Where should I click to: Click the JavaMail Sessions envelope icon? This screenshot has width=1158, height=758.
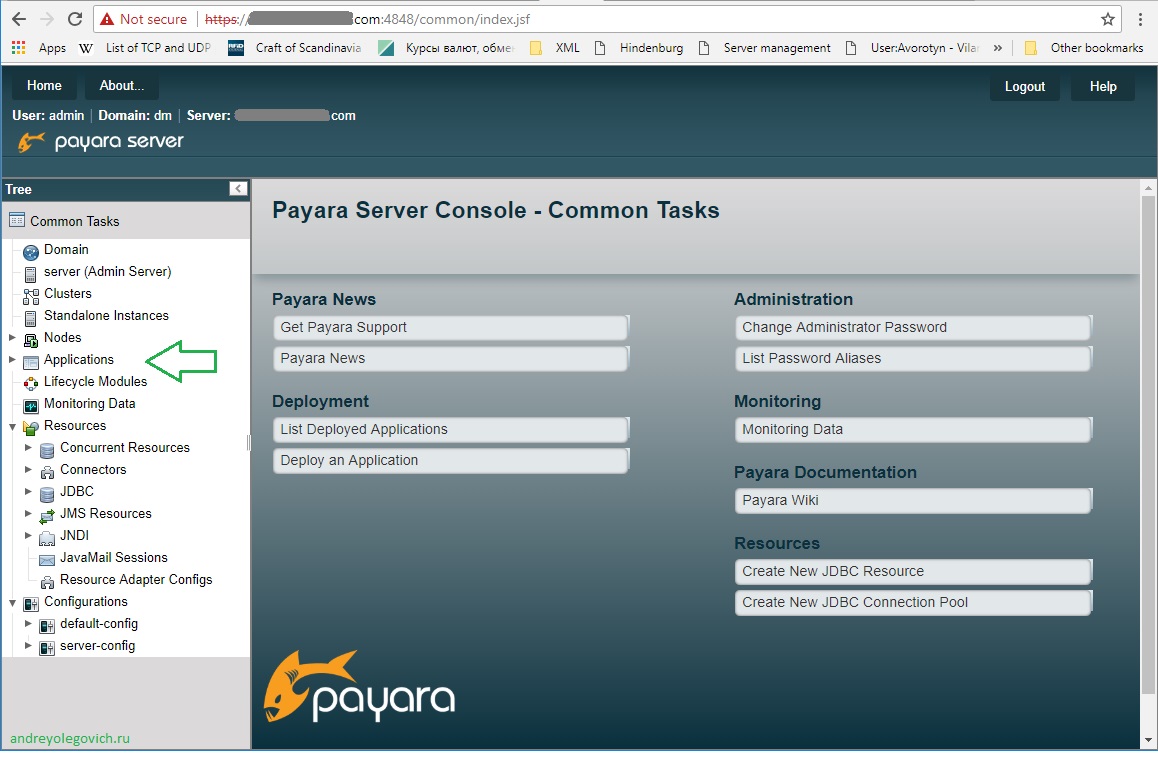[47, 560]
